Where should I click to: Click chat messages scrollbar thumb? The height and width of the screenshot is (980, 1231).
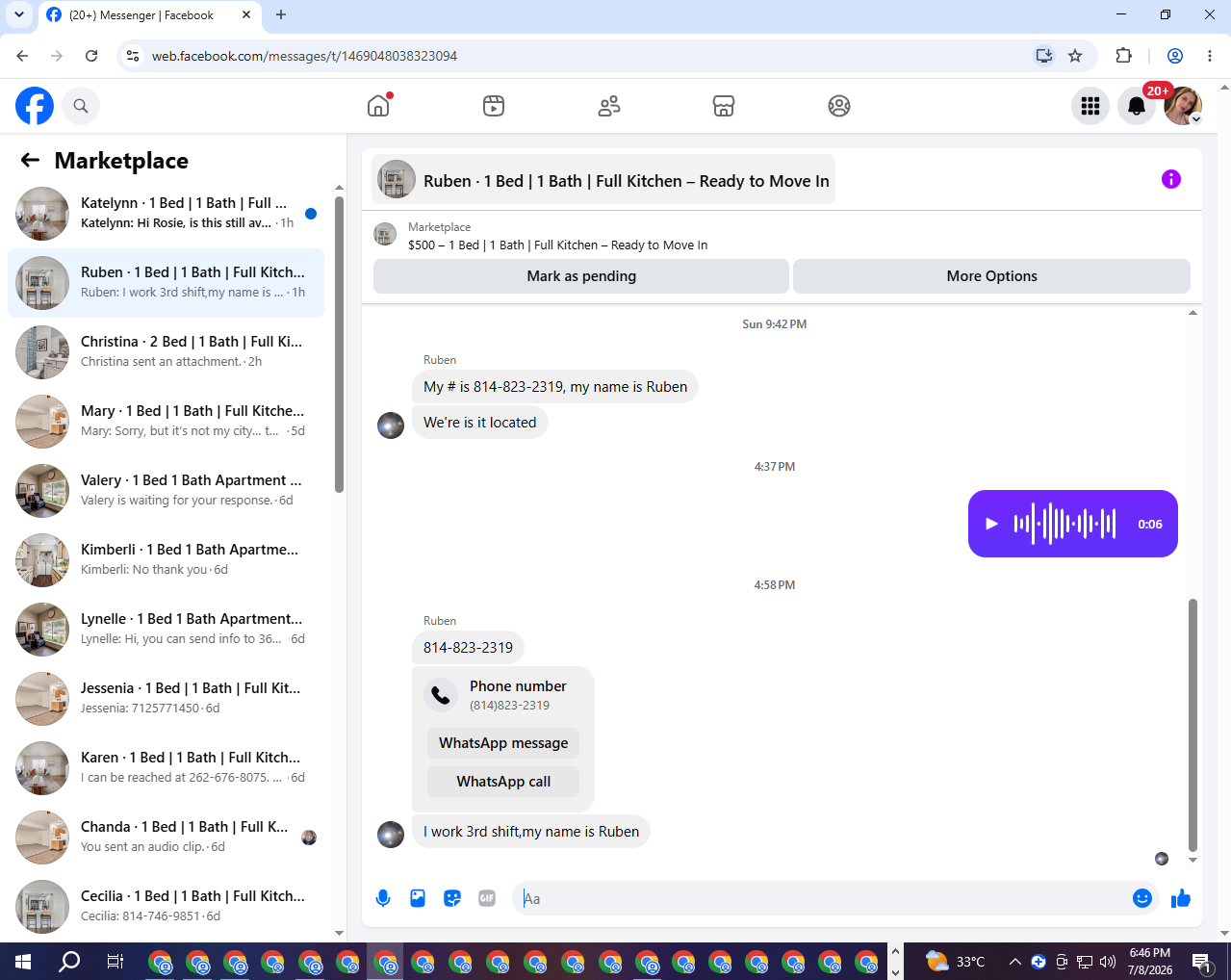coord(1193,725)
